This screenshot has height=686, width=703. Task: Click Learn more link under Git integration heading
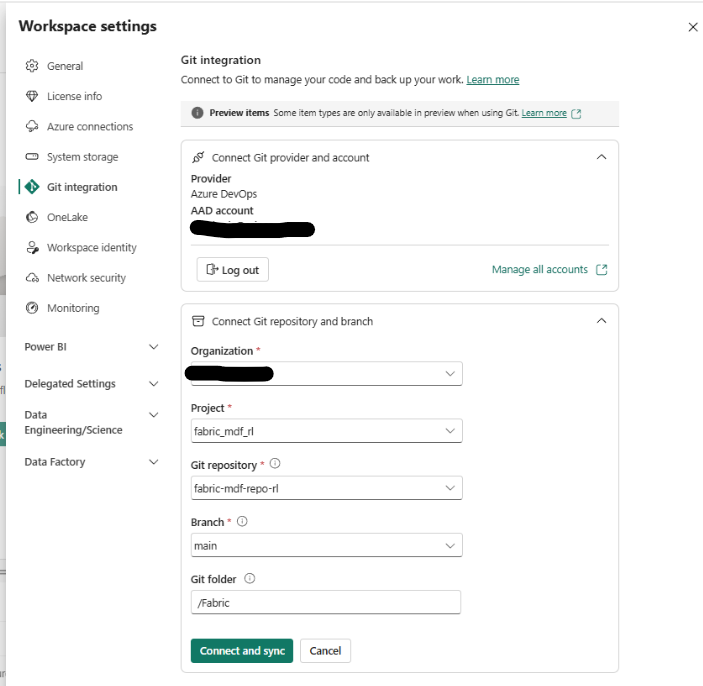pyautogui.click(x=493, y=79)
